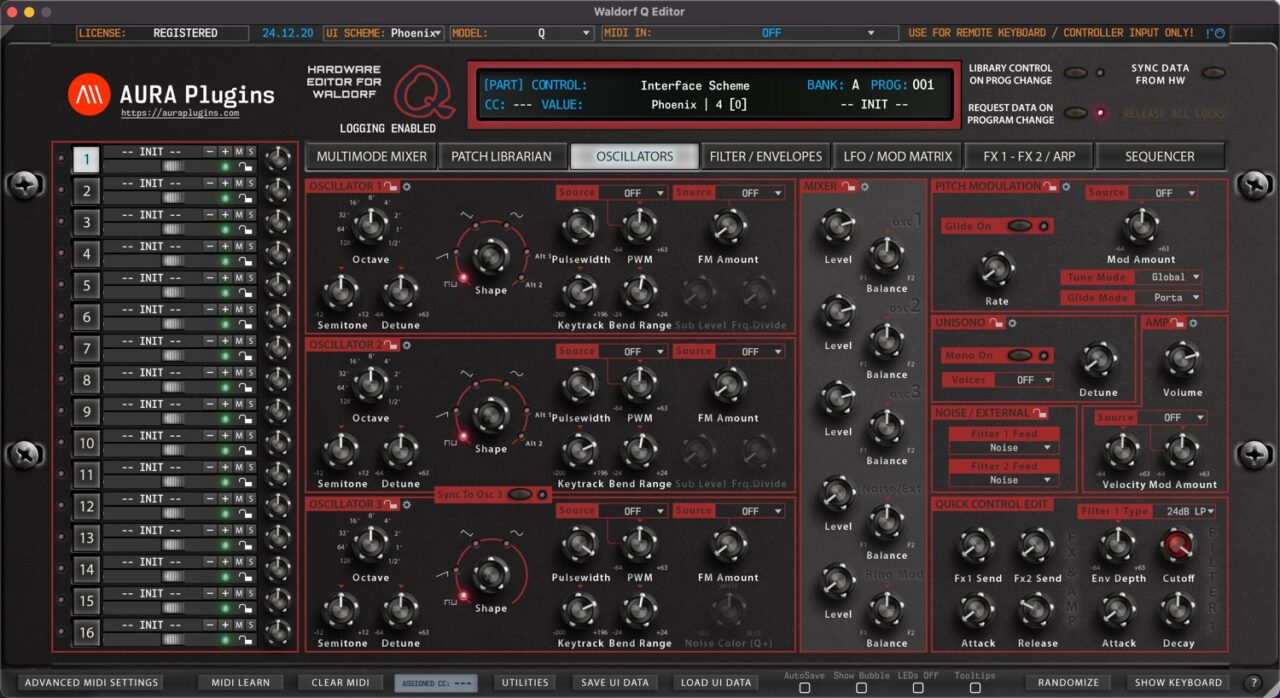Click SHOW KEYBOARD at the bottom
Screen dimensions: 1280x698
[1179, 682]
